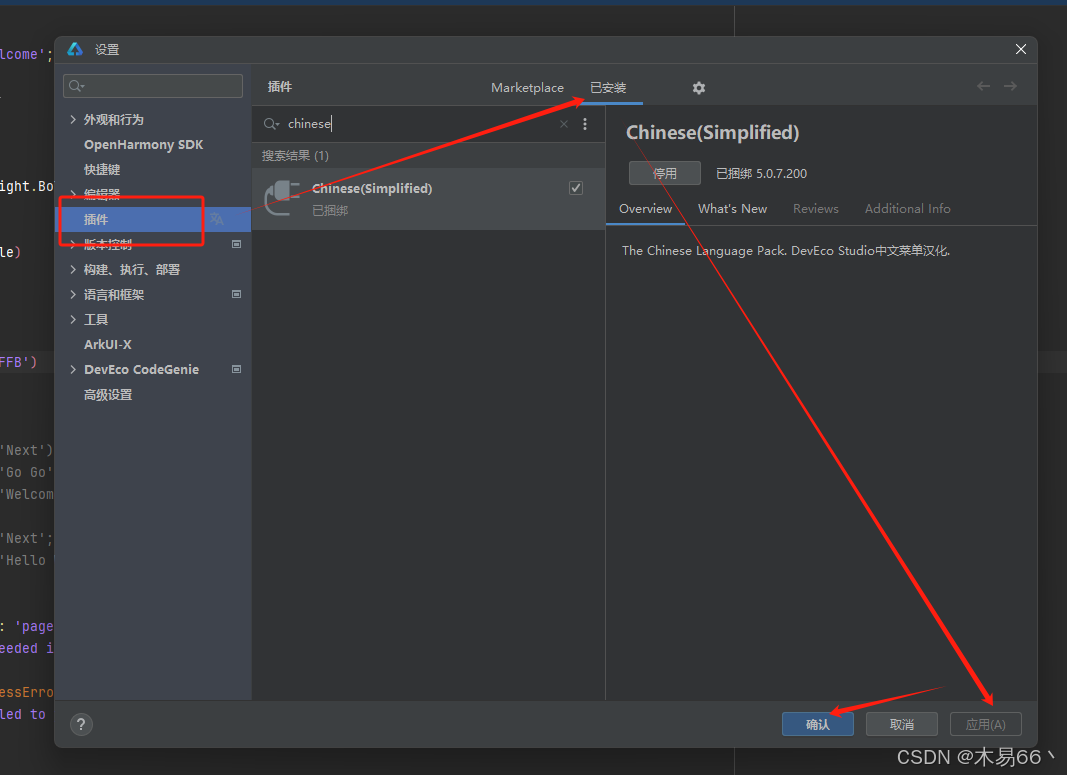Click the DevEco Studio logo in title bar
The height and width of the screenshot is (775, 1067).
click(75, 49)
